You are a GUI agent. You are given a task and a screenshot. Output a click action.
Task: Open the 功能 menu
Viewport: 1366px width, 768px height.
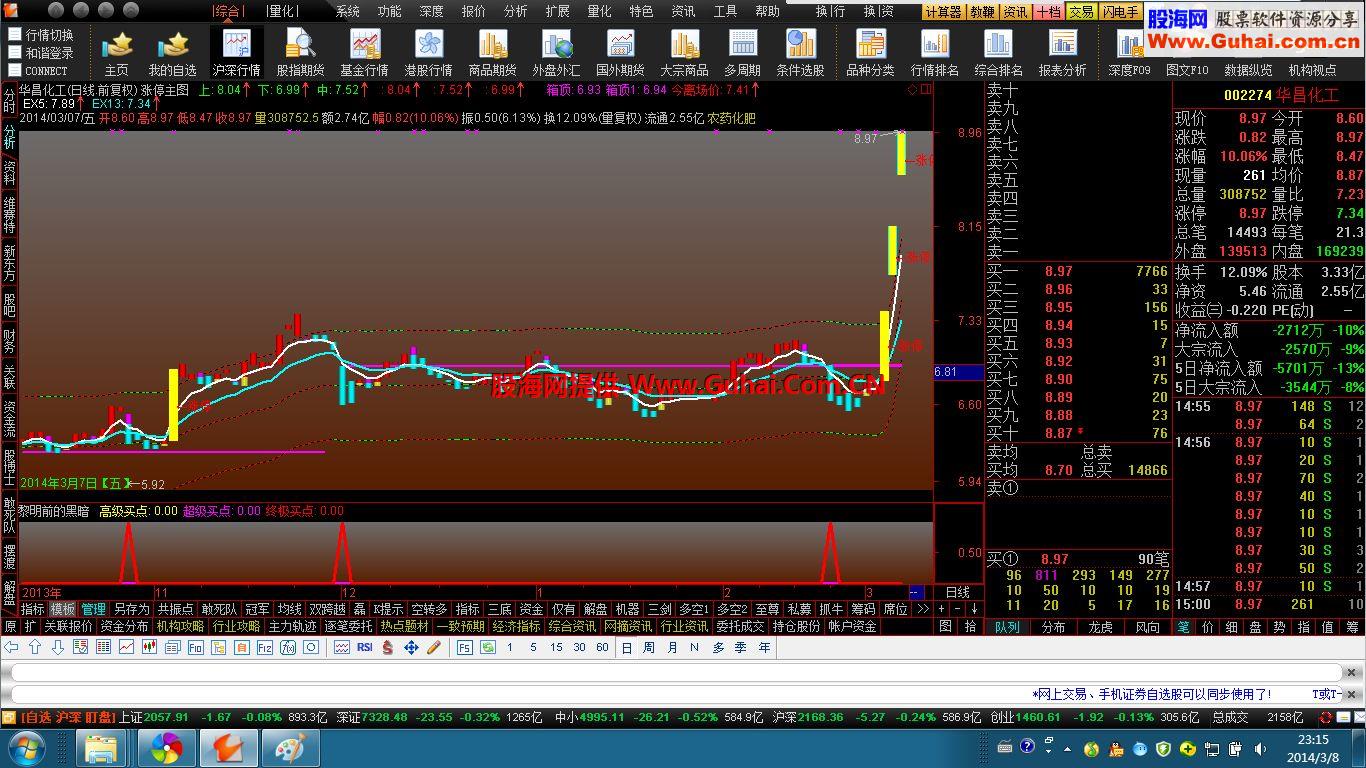[390, 11]
